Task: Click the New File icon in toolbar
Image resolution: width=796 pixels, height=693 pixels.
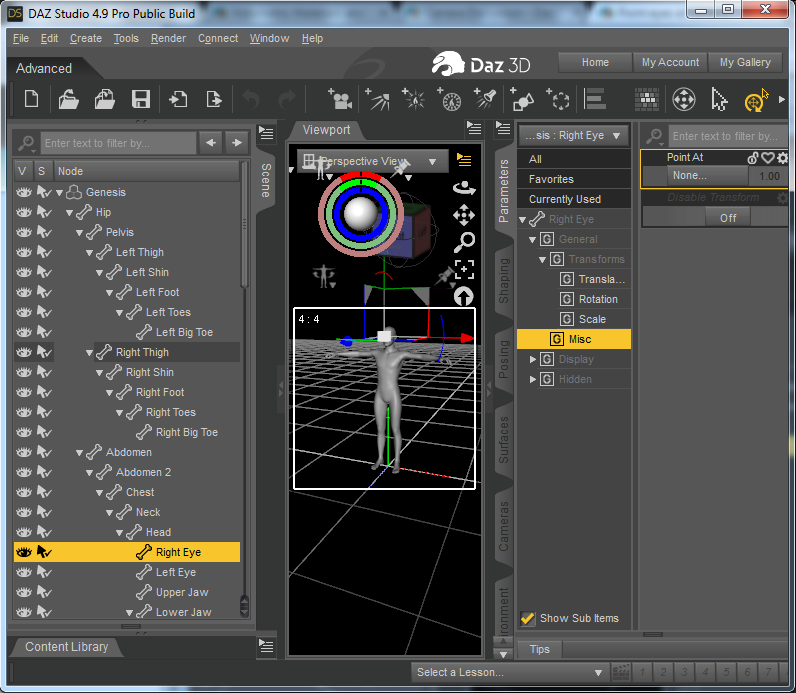Action: (x=31, y=98)
